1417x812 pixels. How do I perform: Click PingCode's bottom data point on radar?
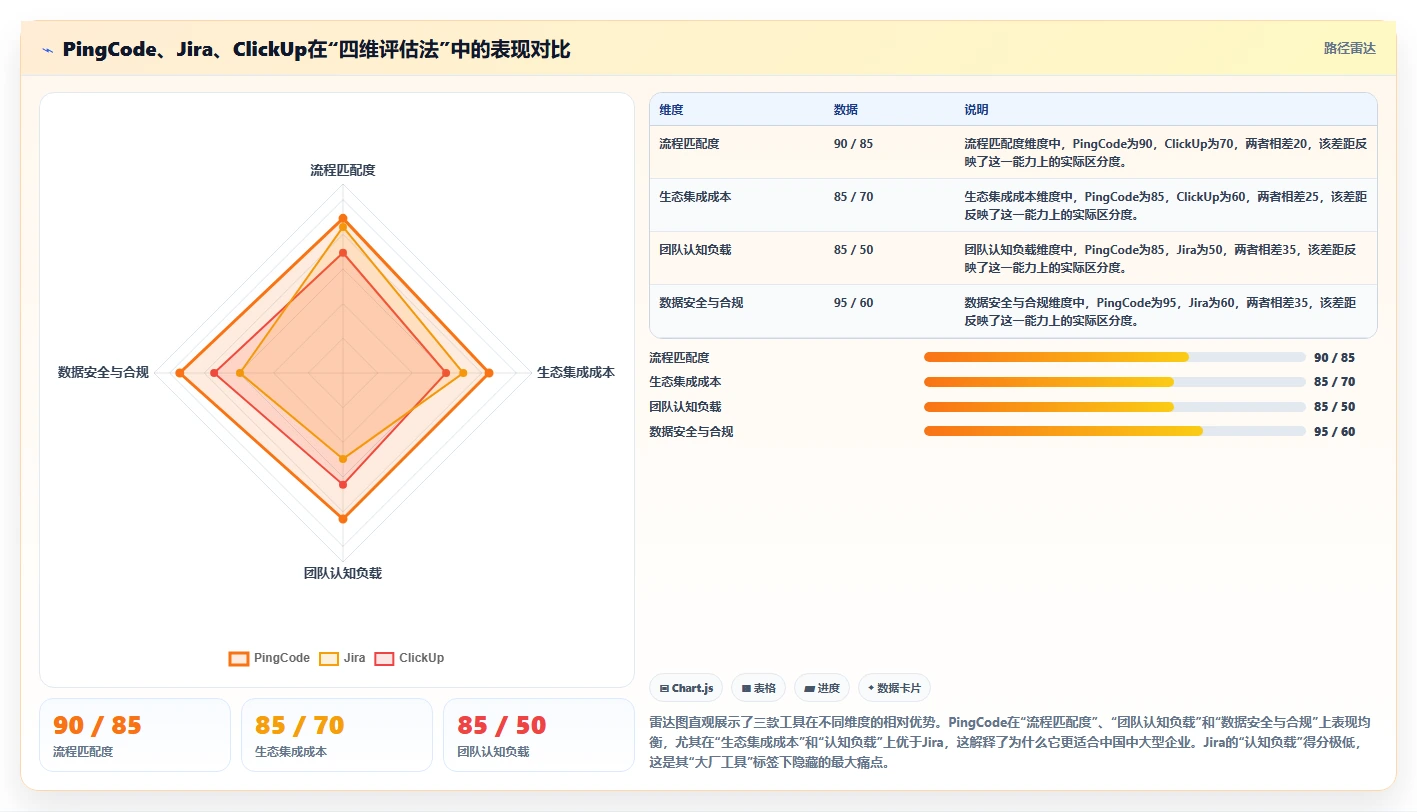[x=343, y=518]
